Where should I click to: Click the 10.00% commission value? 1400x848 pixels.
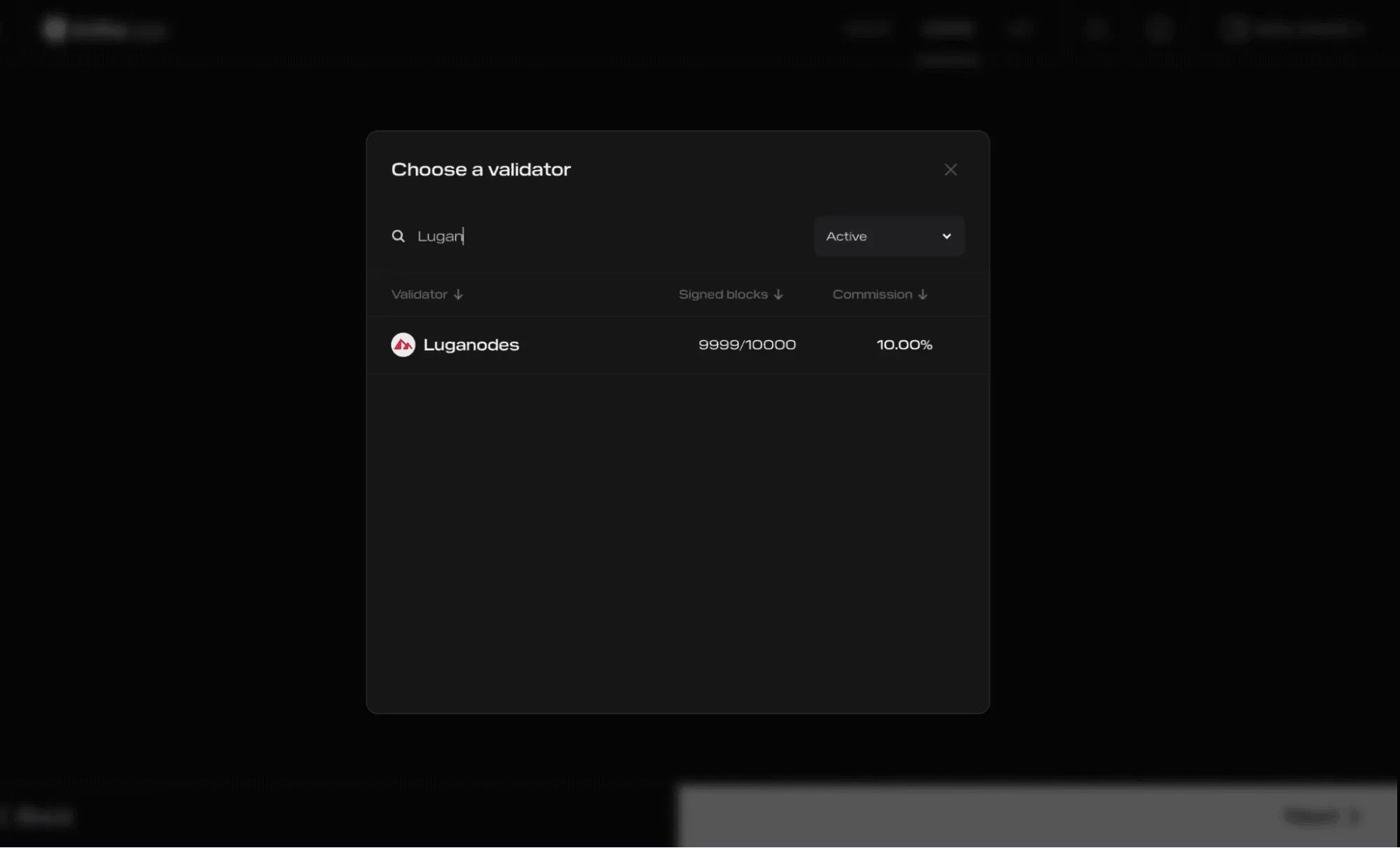904,345
